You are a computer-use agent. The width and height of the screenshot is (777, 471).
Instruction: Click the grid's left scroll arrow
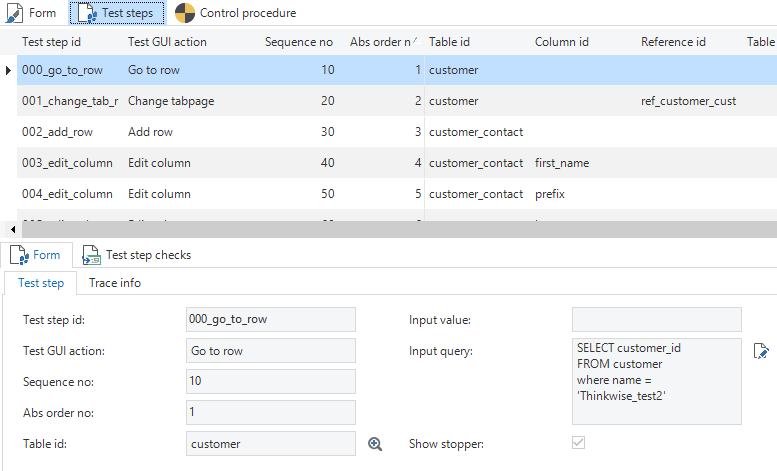pos(10,229)
